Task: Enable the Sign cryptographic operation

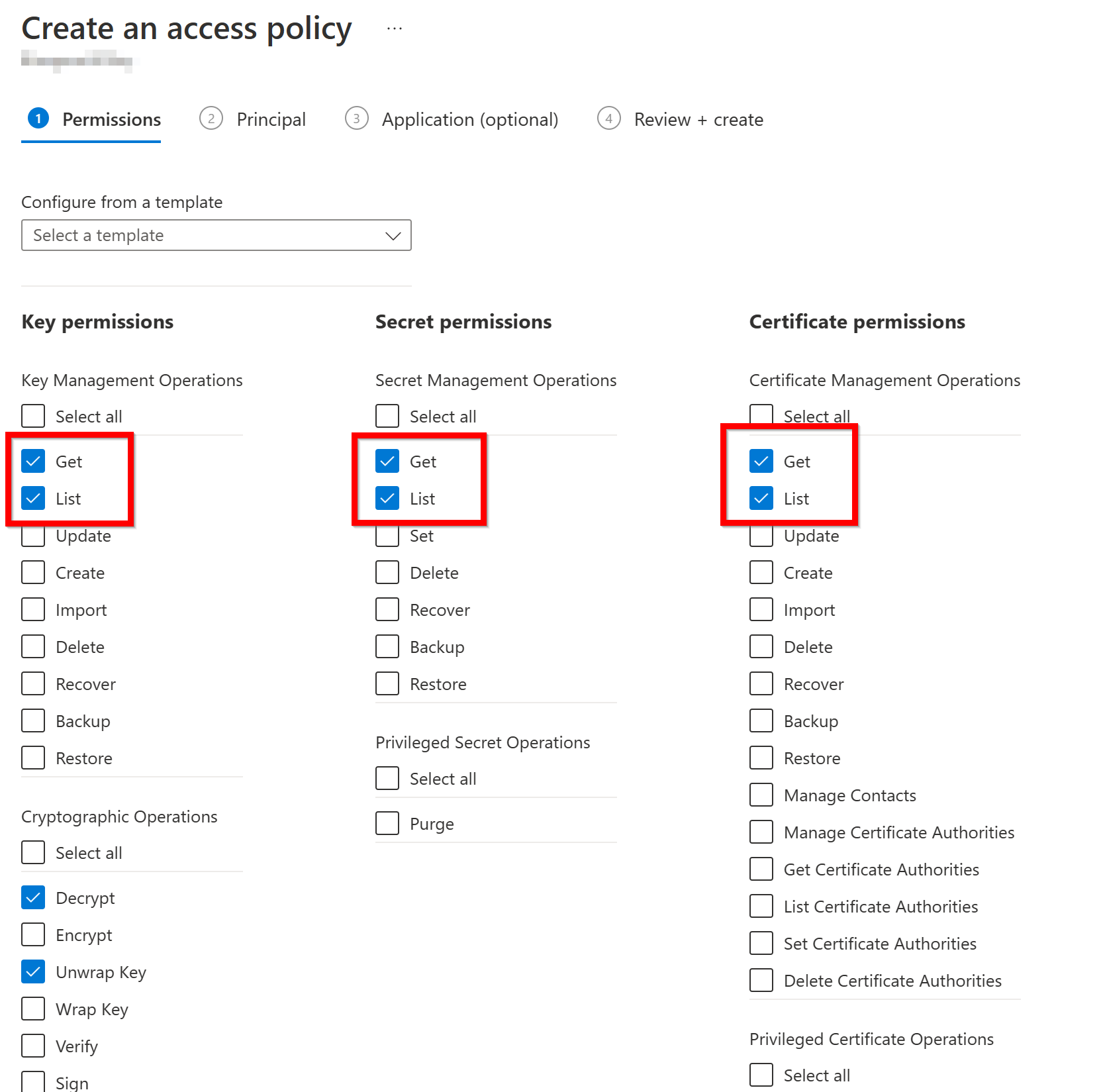Action: pyautogui.click(x=32, y=1082)
